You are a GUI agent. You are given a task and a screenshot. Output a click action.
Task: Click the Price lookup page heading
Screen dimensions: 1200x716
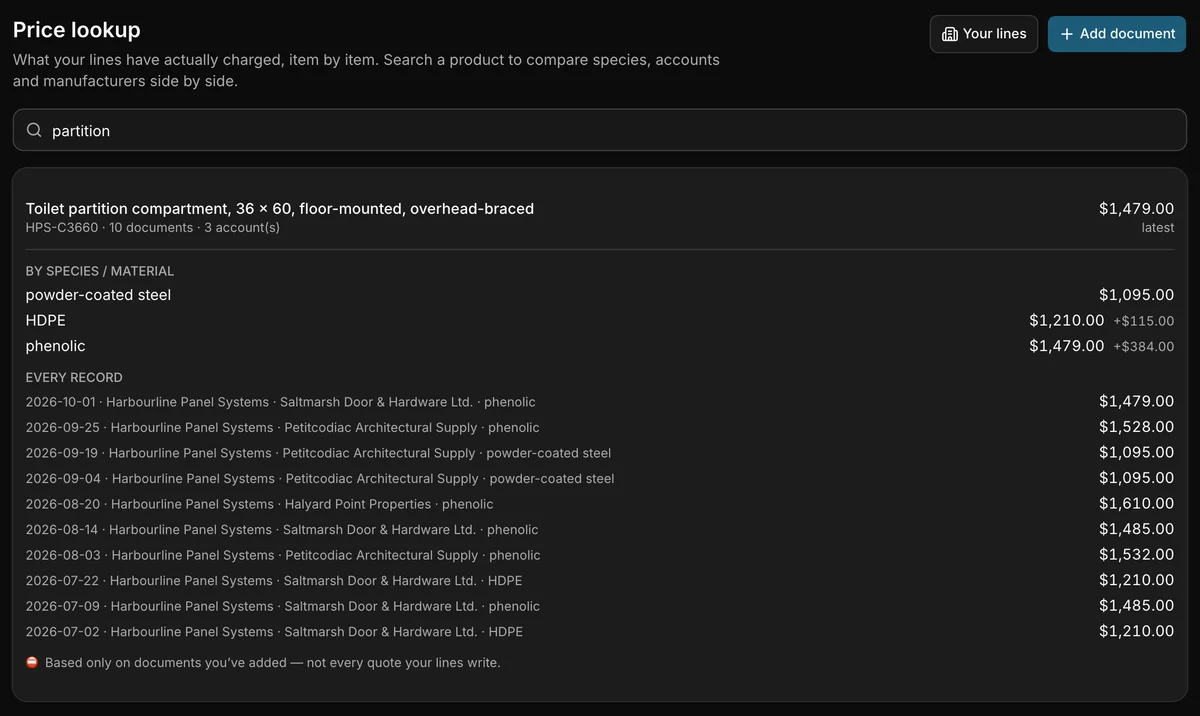77,30
